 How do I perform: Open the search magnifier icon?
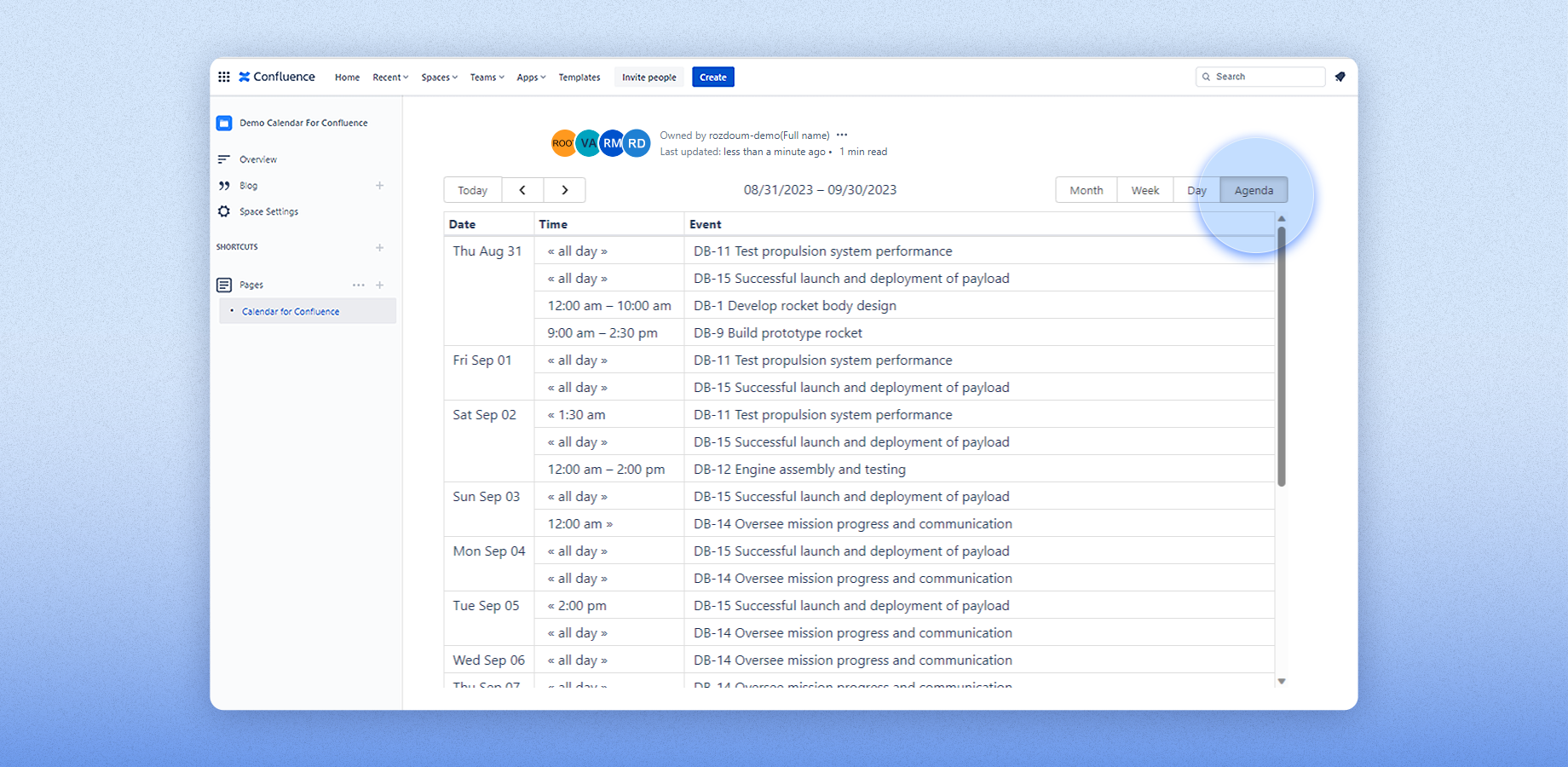(x=1207, y=77)
